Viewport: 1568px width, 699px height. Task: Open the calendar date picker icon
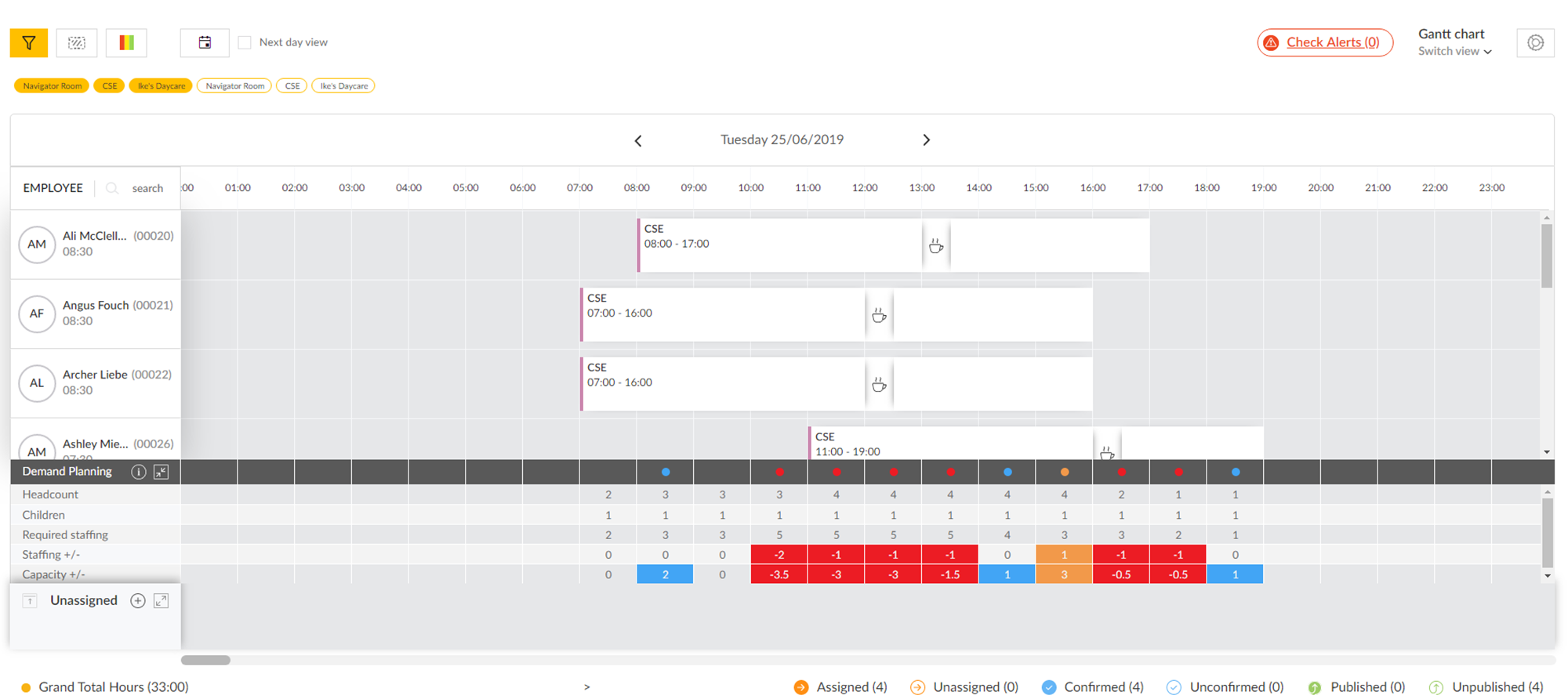coord(205,43)
